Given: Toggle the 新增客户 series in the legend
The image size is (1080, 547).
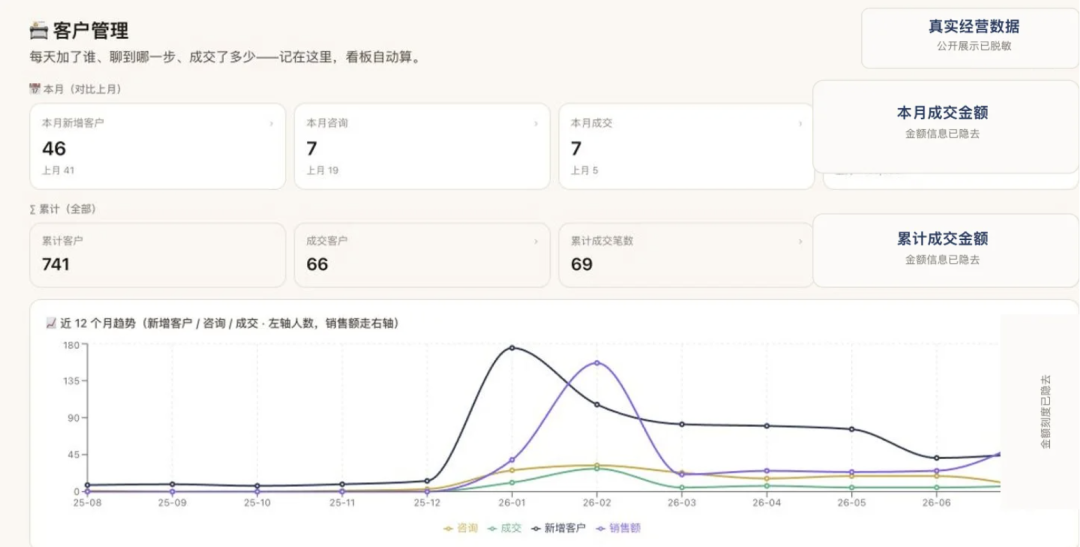Looking at the screenshot, I should click(x=559, y=528).
